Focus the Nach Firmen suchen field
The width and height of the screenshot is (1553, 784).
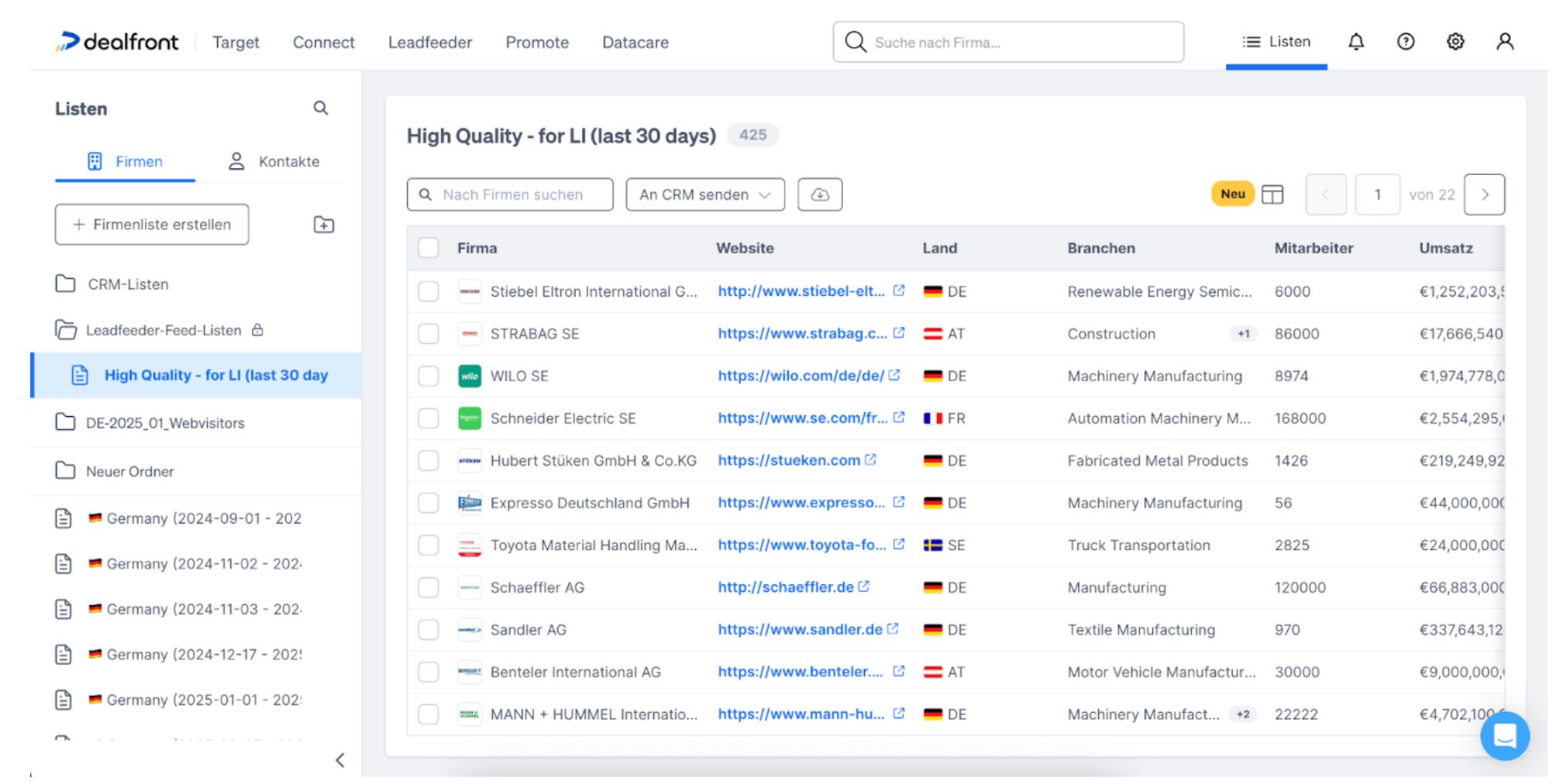click(510, 194)
